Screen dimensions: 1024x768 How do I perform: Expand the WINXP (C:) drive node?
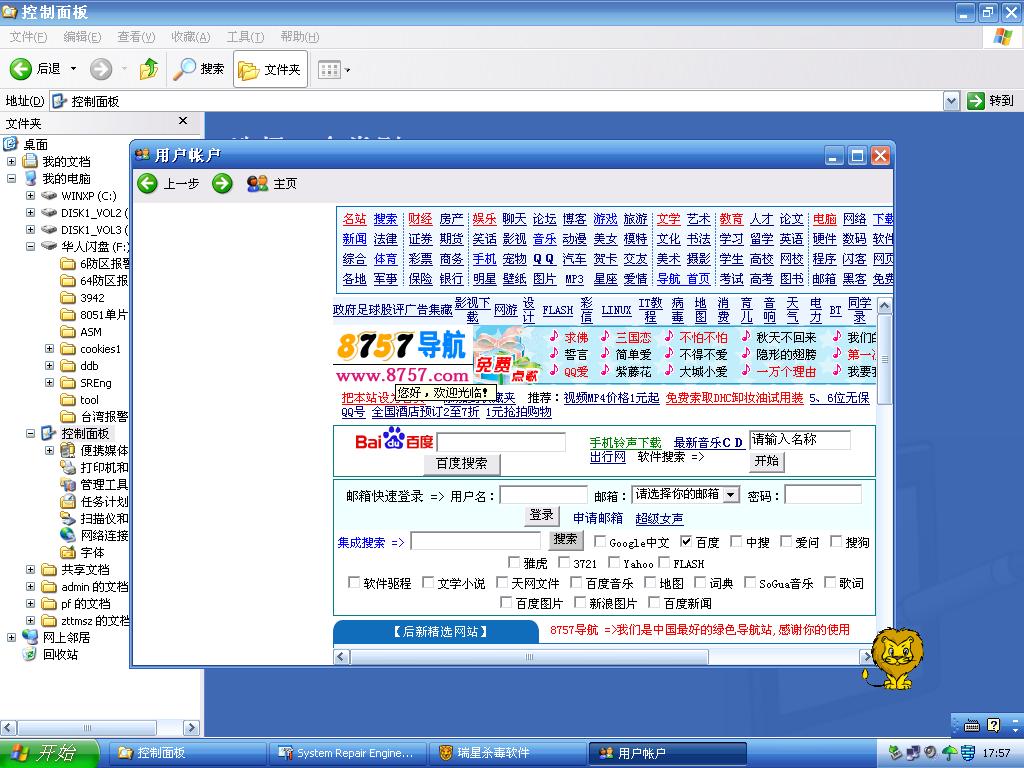click(31, 196)
